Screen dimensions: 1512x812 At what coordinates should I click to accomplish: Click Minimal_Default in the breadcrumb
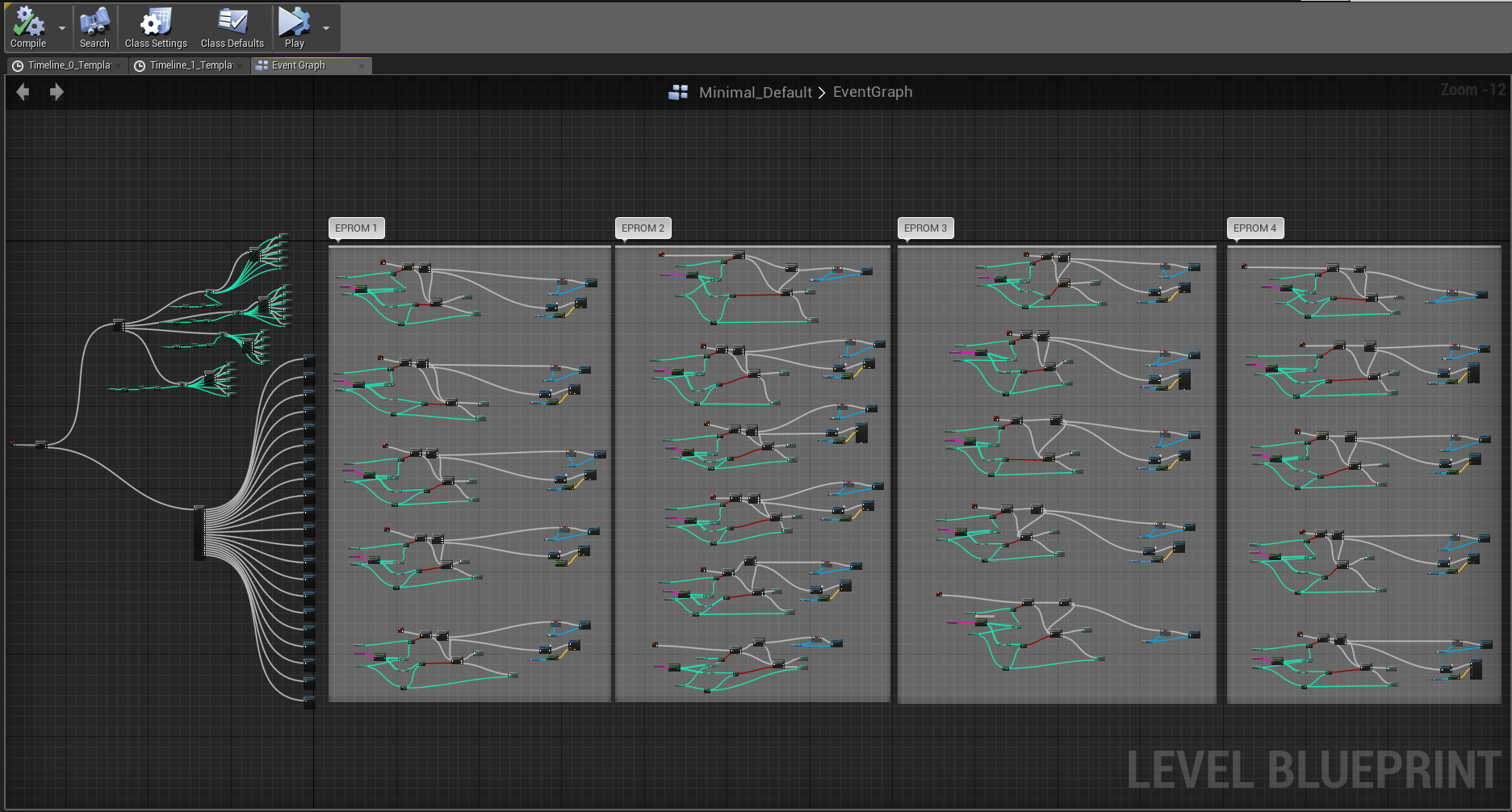tap(755, 92)
